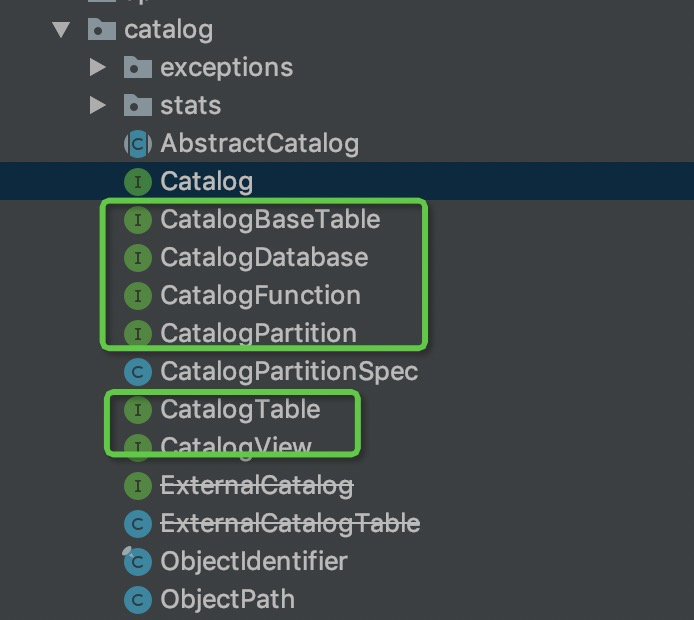Open the CatalogDatabase interface file
This screenshot has width=694, height=620.
click(x=264, y=258)
